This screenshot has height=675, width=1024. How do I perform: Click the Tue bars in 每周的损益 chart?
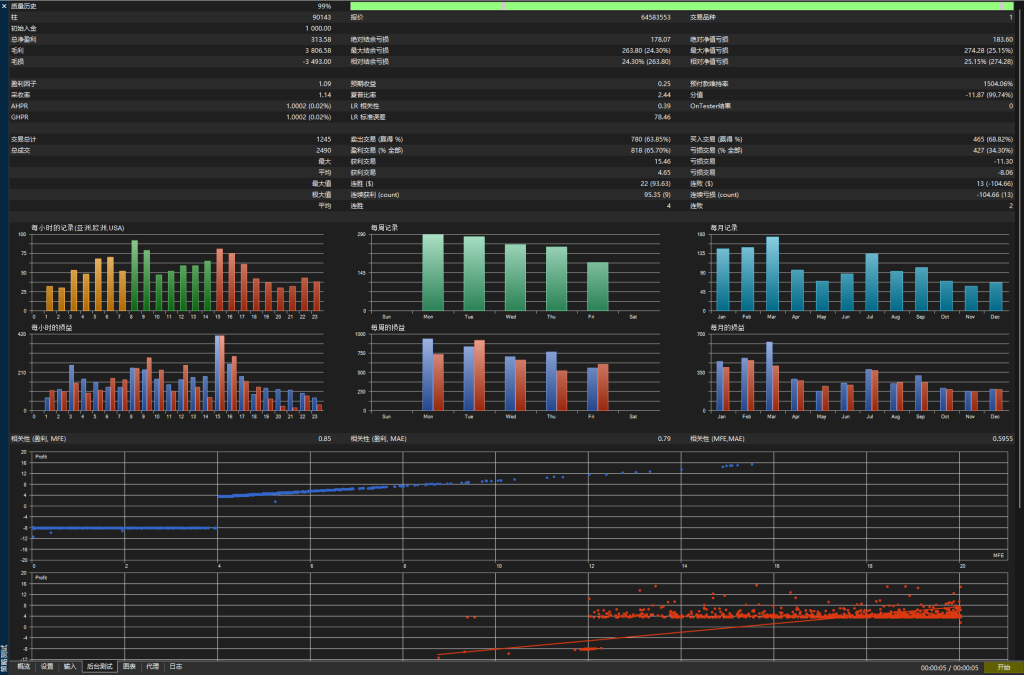474,377
